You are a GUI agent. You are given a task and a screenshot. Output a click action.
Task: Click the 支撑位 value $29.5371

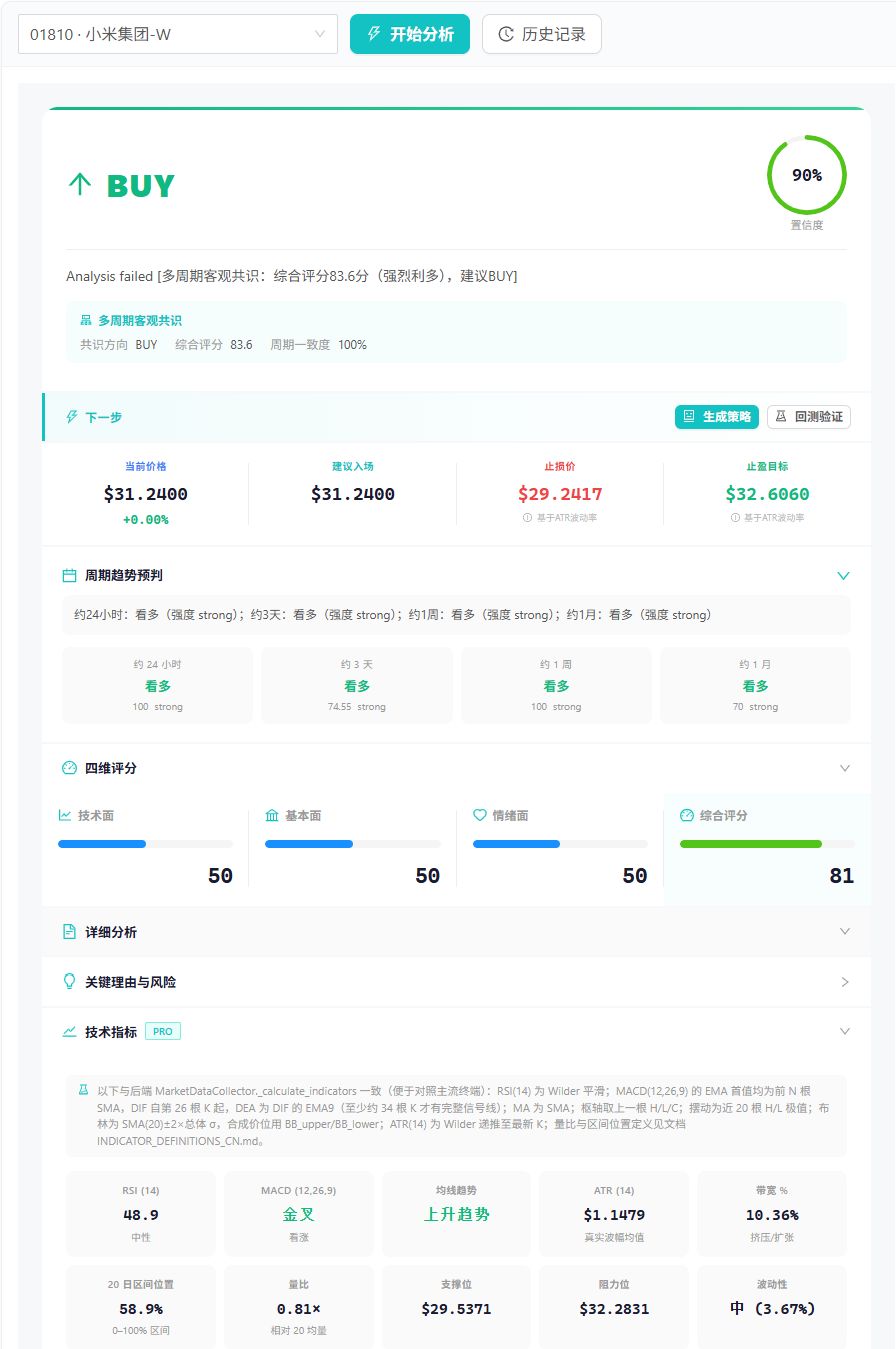pyautogui.click(x=456, y=1309)
